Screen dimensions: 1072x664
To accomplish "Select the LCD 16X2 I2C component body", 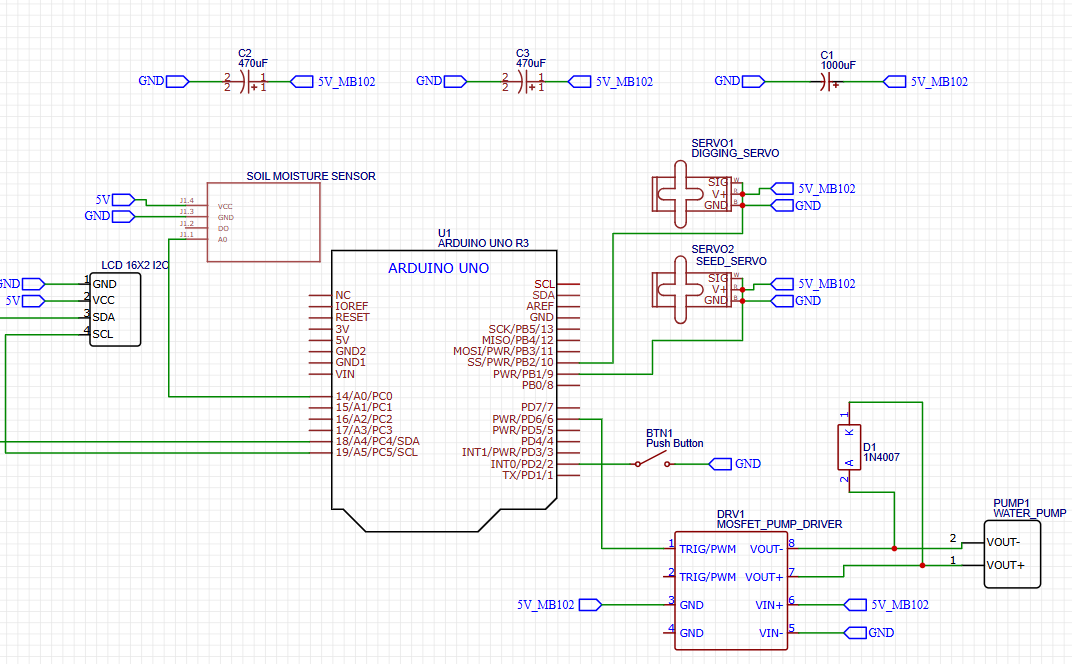I will click(x=115, y=309).
